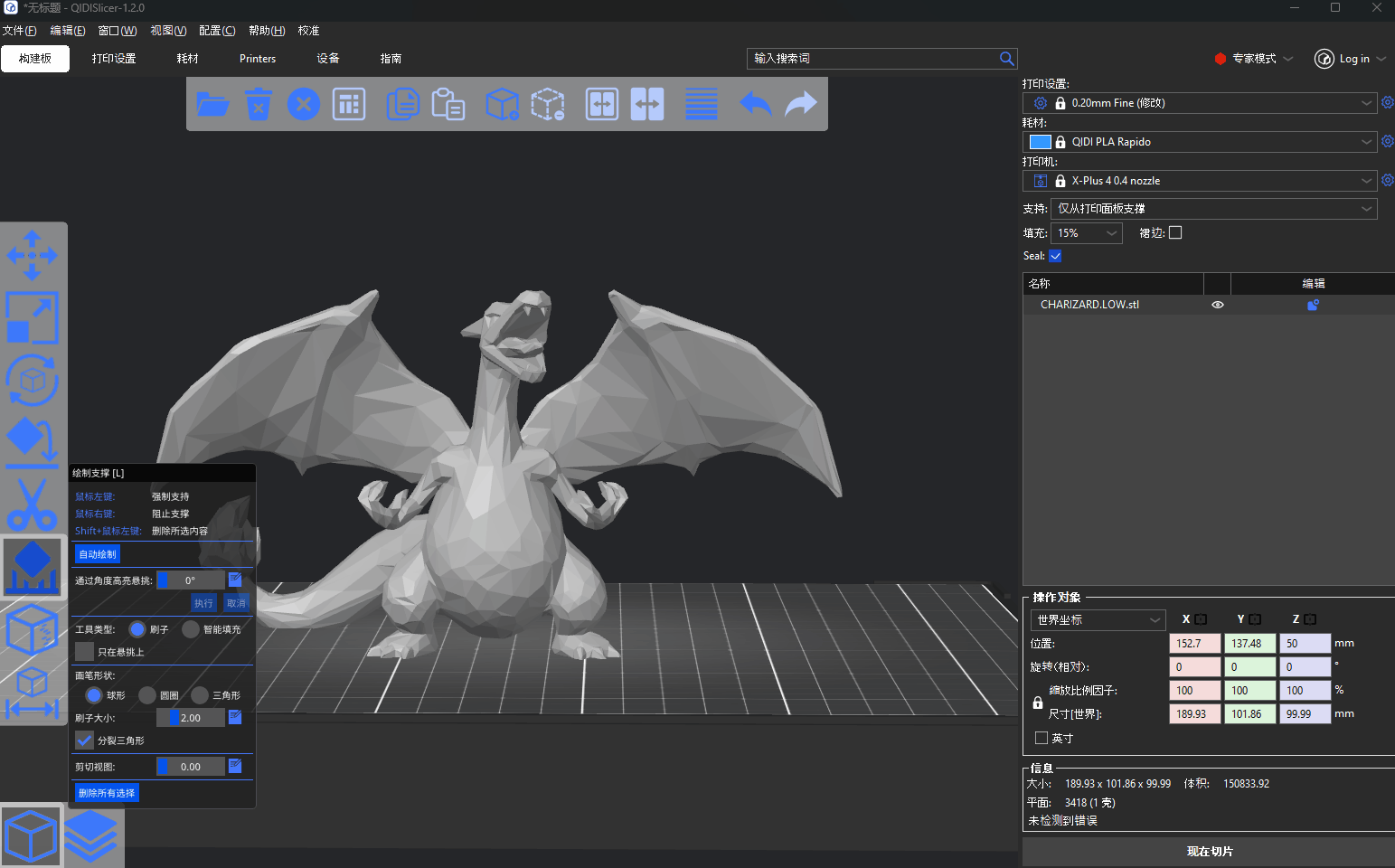Select the Rotate tool
Image resolution: width=1395 pixels, height=868 pixels.
click(x=32, y=380)
